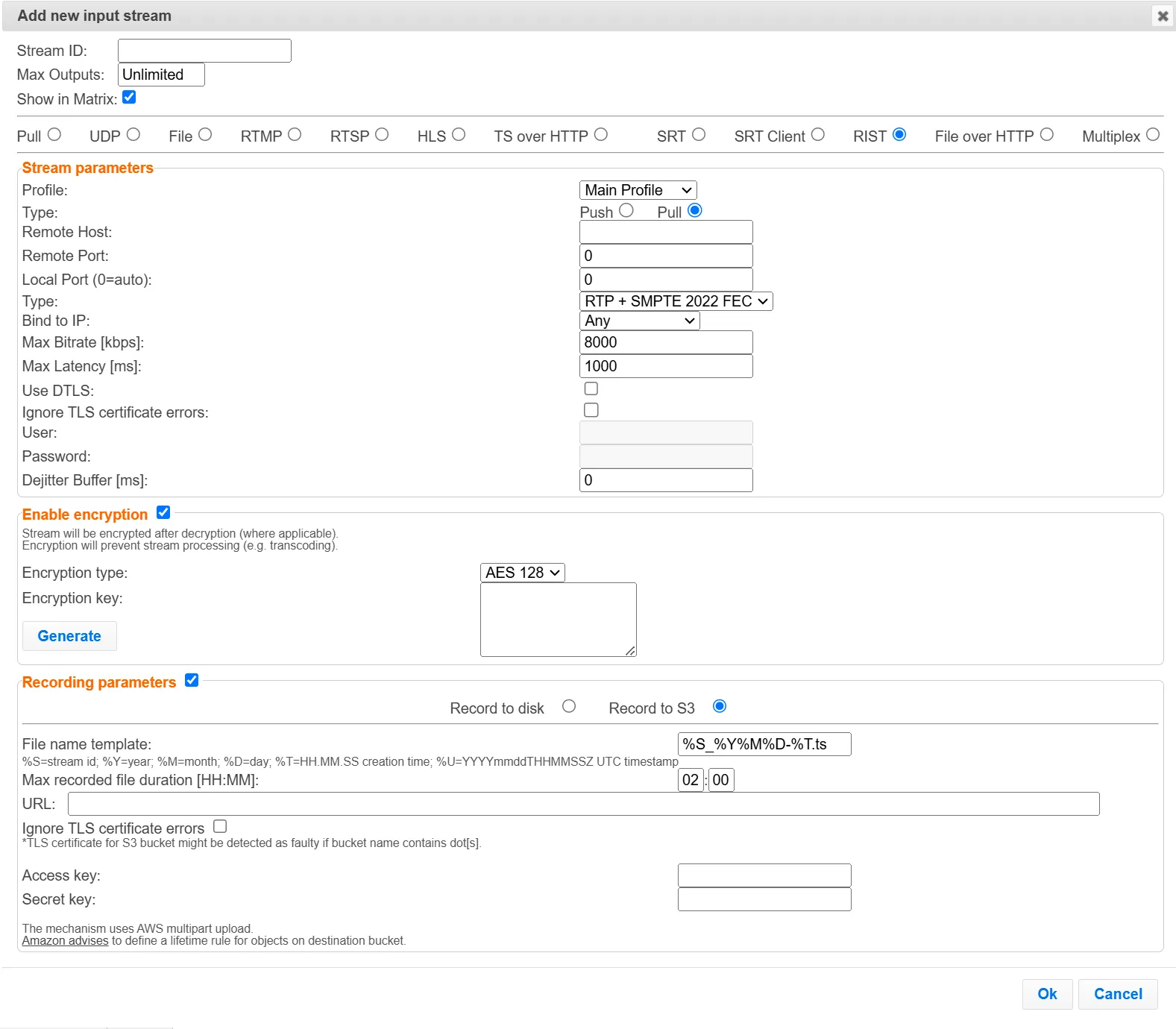Focus the Remote Port field
The height and width of the screenshot is (1029, 1176).
click(666, 256)
